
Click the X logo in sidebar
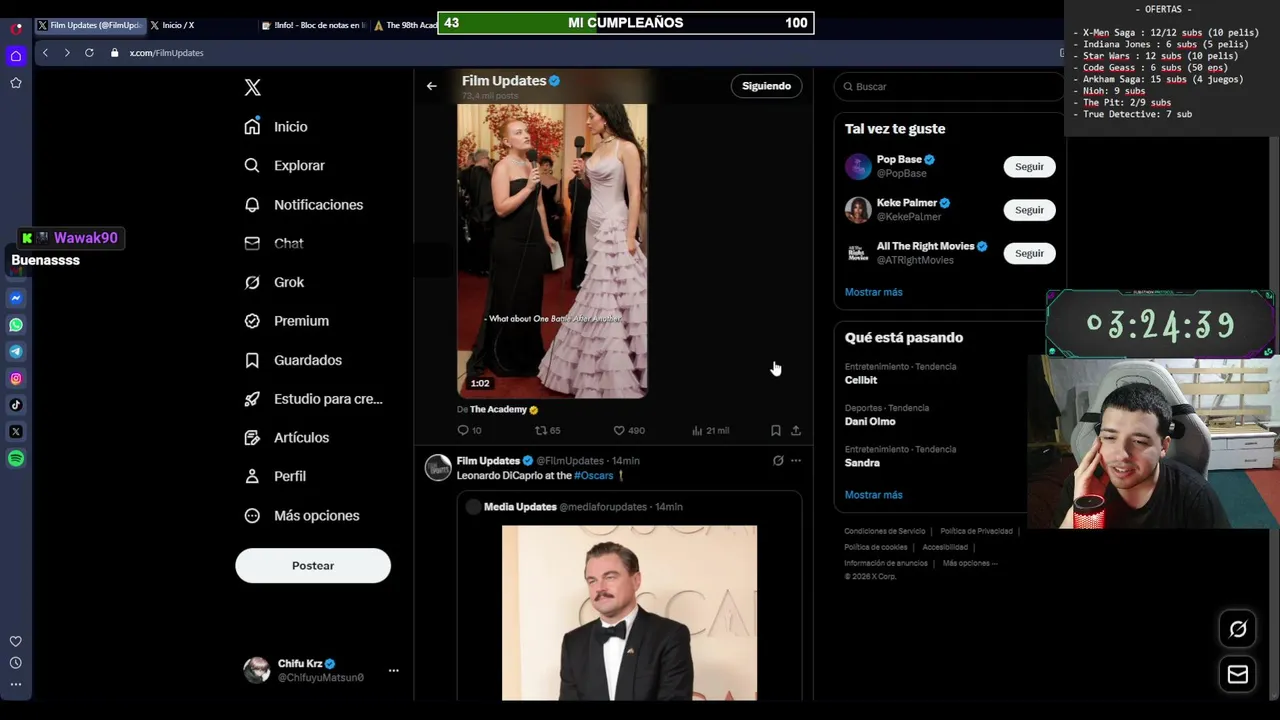pyautogui.click(x=253, y=88)
